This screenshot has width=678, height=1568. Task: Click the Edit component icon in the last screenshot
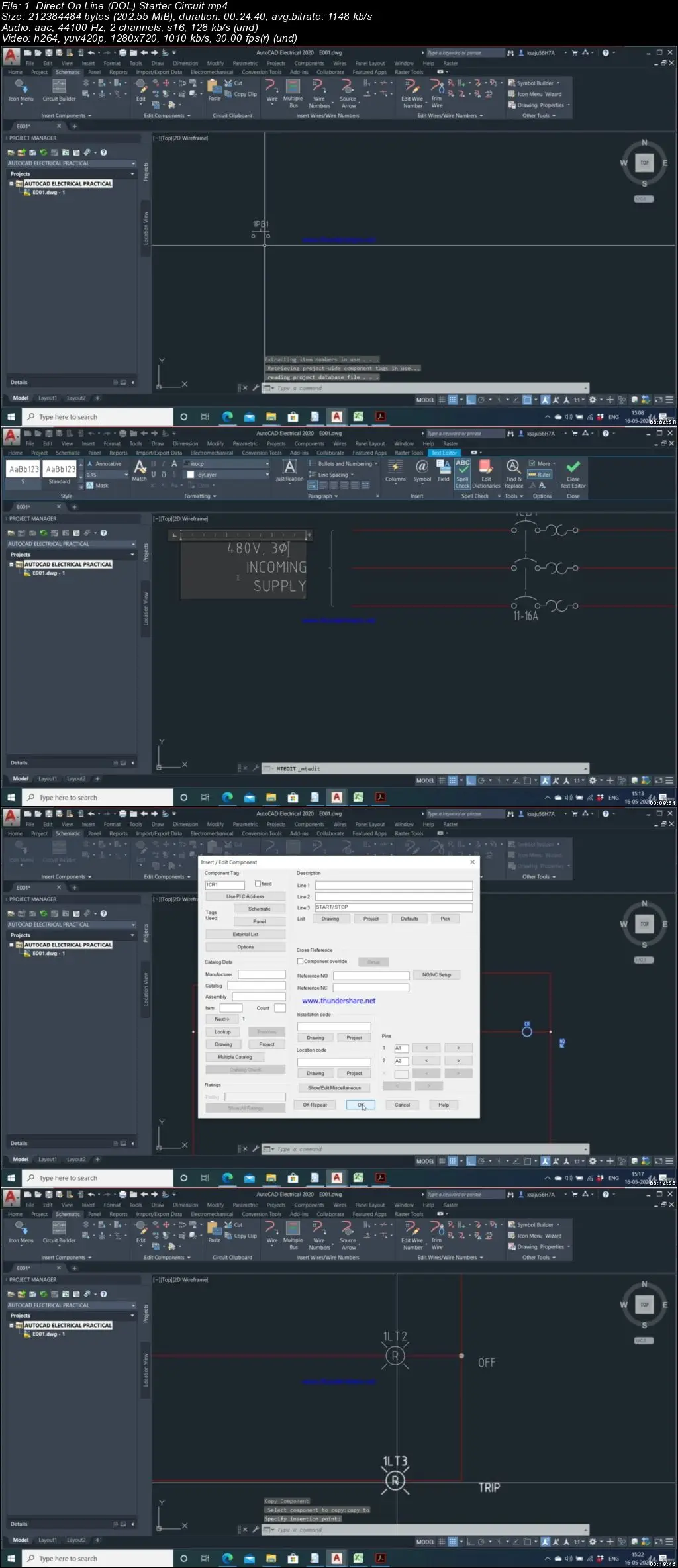point(141,1232)
